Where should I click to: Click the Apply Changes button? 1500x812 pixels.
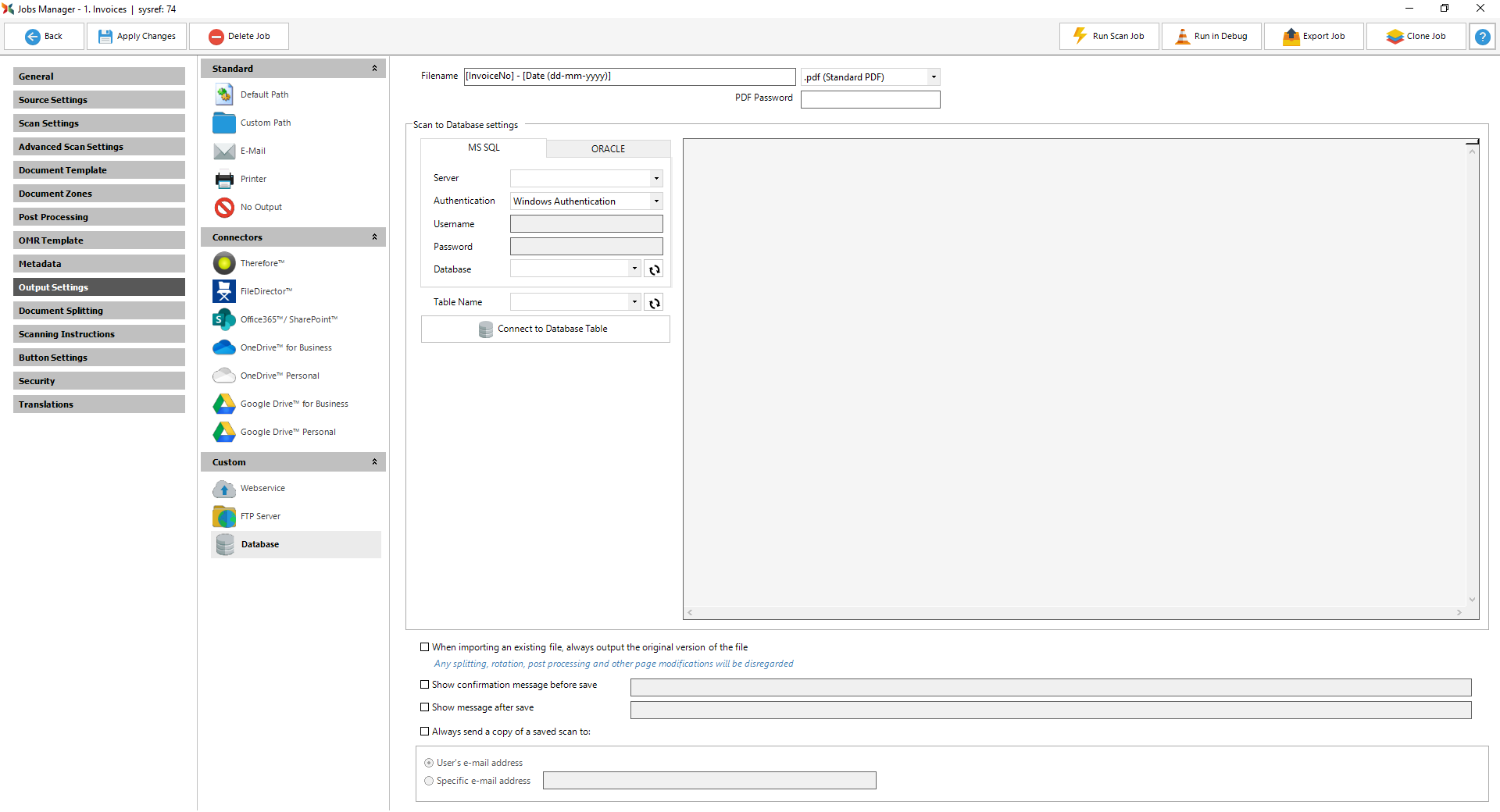[137, 37]
